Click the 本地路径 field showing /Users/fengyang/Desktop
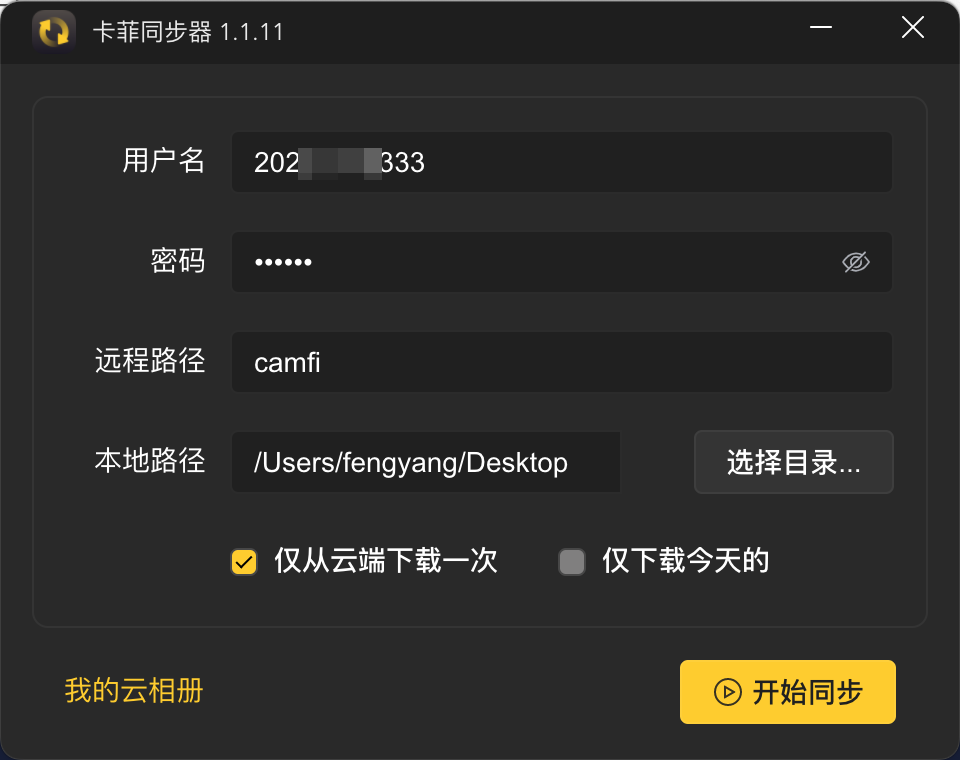 click(426, 462)
